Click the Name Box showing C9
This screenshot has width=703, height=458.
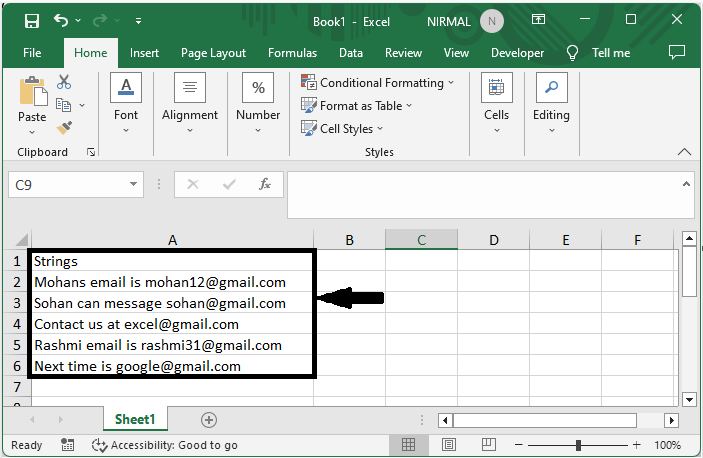(x=68, y=185)
